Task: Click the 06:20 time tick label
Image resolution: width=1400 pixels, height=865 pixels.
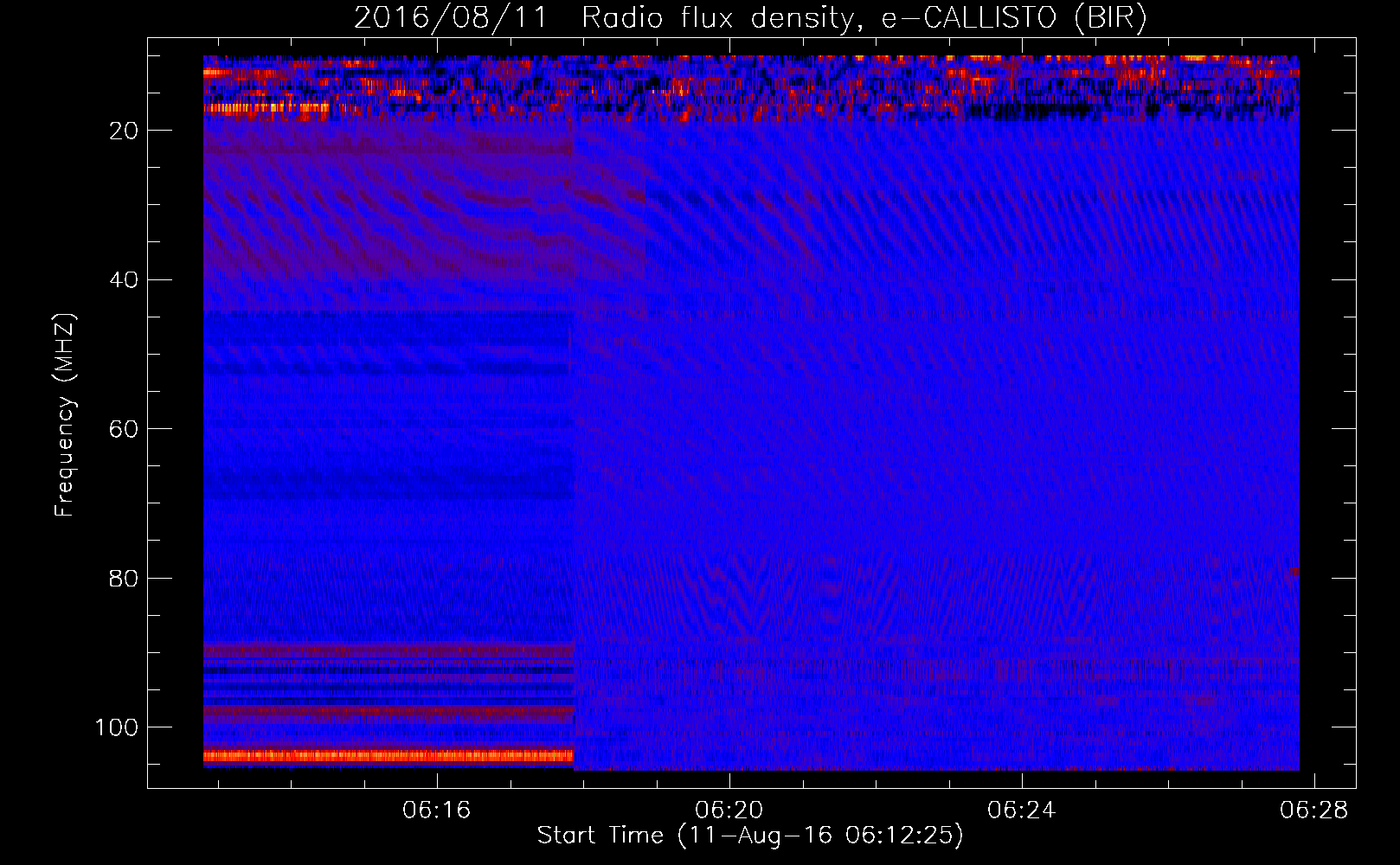Action: pyautogui.click(x=729, y=810)
